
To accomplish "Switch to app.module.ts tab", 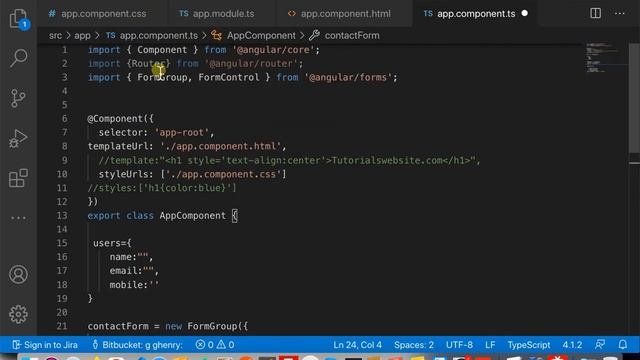I will (217, 13).
